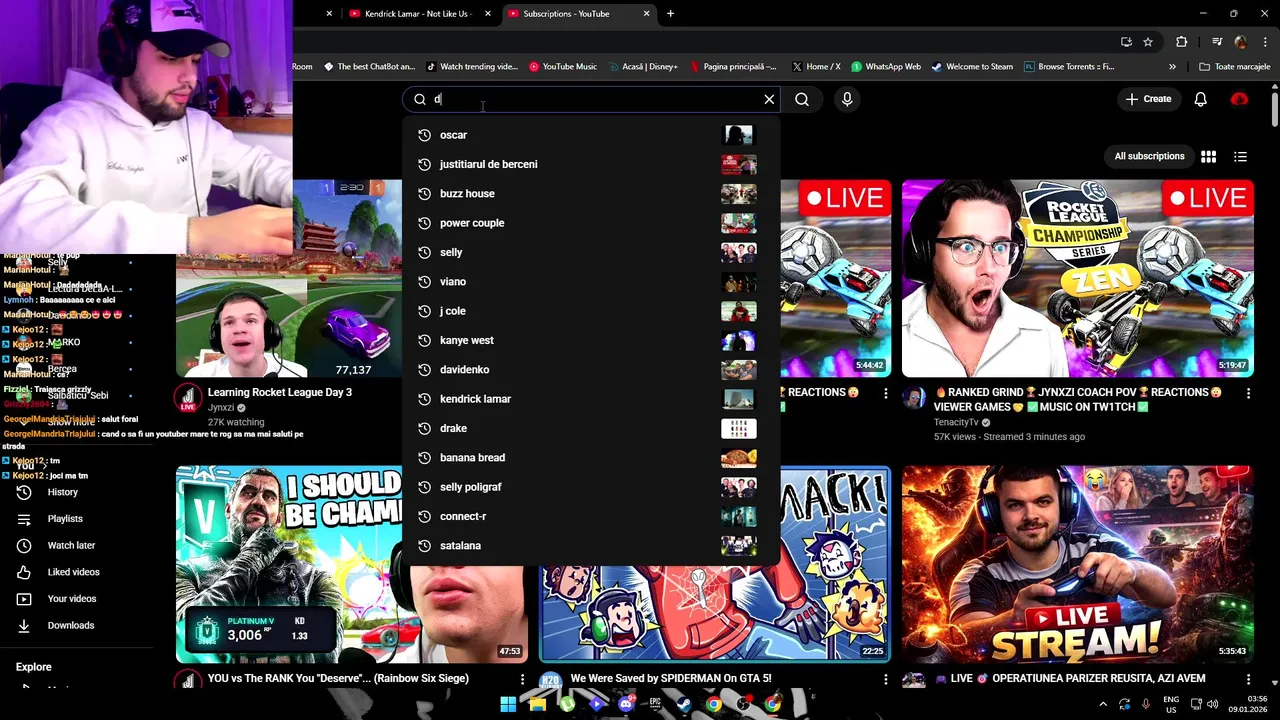Viewport: 1280px width, 720px height.
Task: Open Liked videos in the sidebar
Action: pyautogui.click(x=72, y=572)
